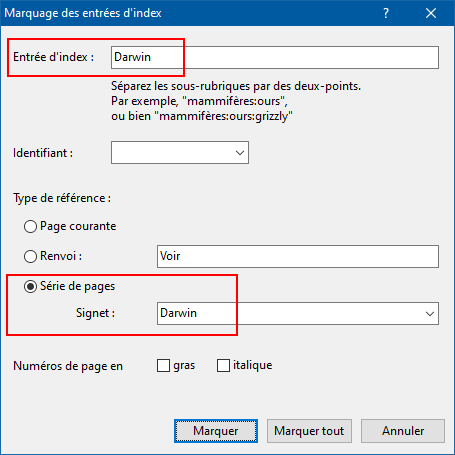Enable the gras checkbox

click(163, 365)
